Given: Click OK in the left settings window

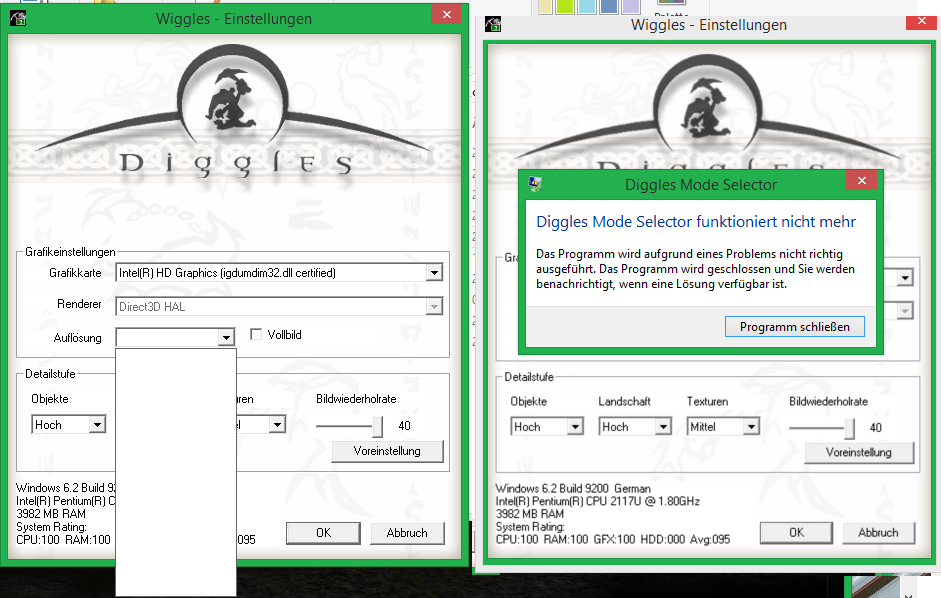Looking at the screenshot, I should (323, 533).
